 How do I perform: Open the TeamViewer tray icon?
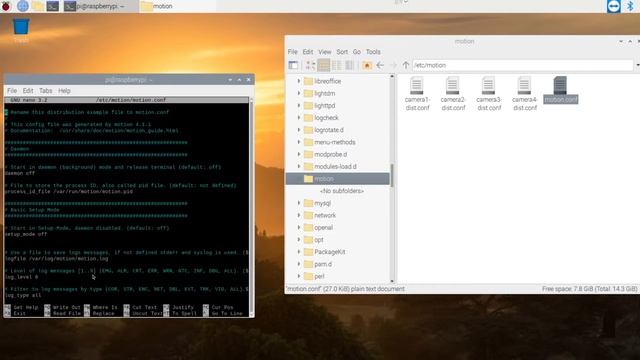613,6
